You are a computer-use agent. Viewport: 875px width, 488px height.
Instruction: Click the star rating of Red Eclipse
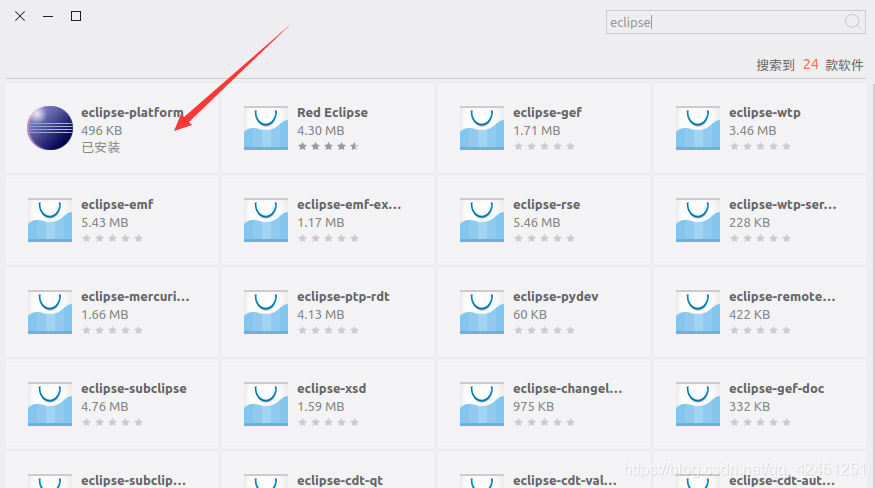(x=328, y=146)
